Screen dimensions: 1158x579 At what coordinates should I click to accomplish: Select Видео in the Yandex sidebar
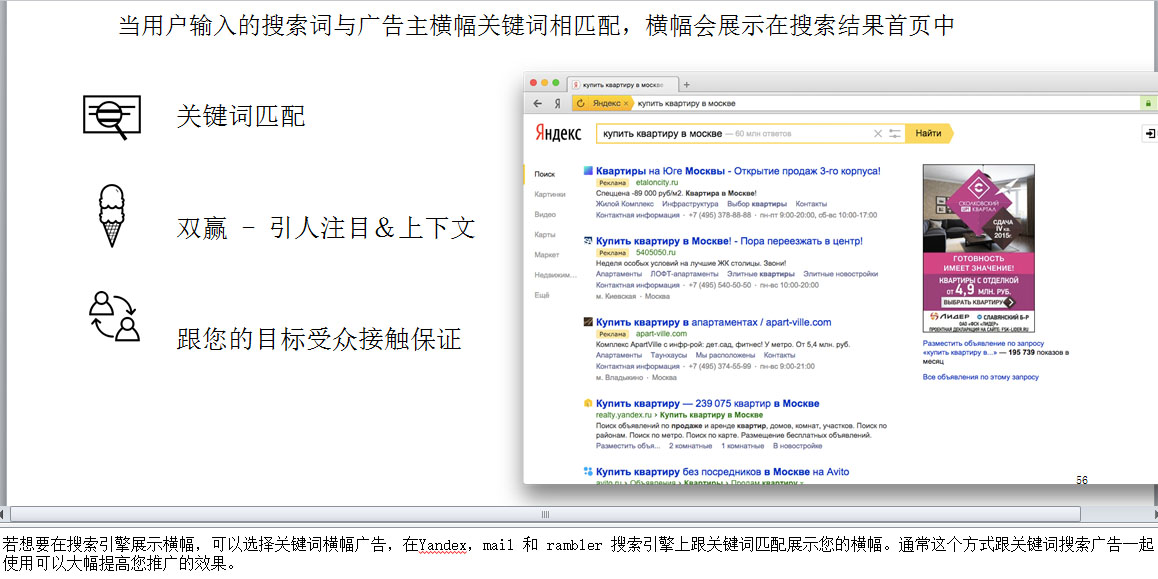pyautogui.click(x=545, y=214)
